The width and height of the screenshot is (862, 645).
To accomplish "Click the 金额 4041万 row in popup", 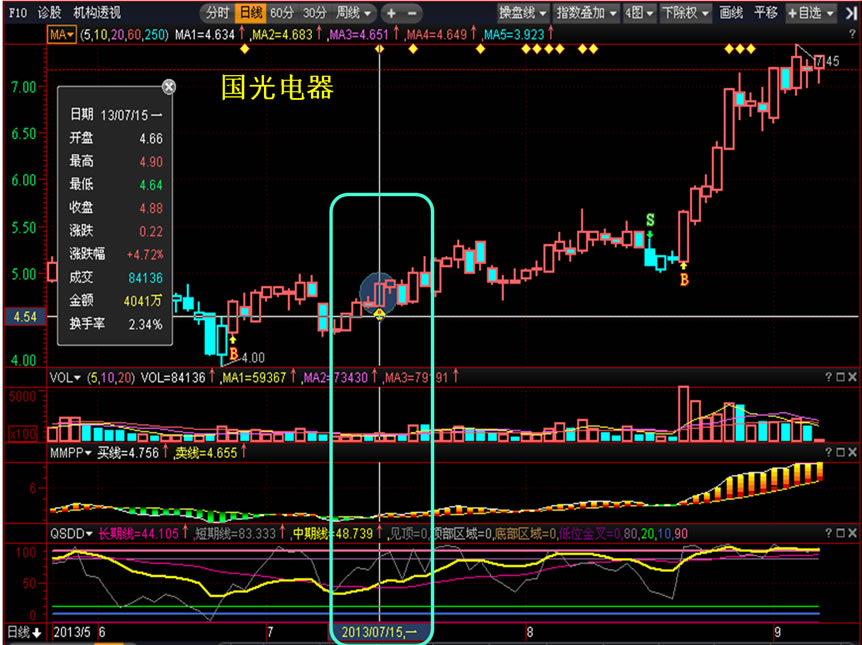I will click(x=115, y=300).
